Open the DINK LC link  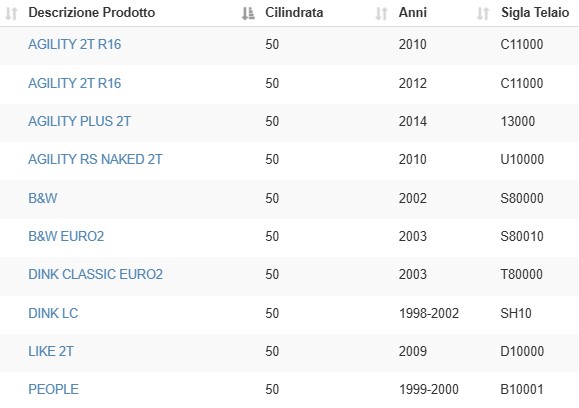[53, 313]
